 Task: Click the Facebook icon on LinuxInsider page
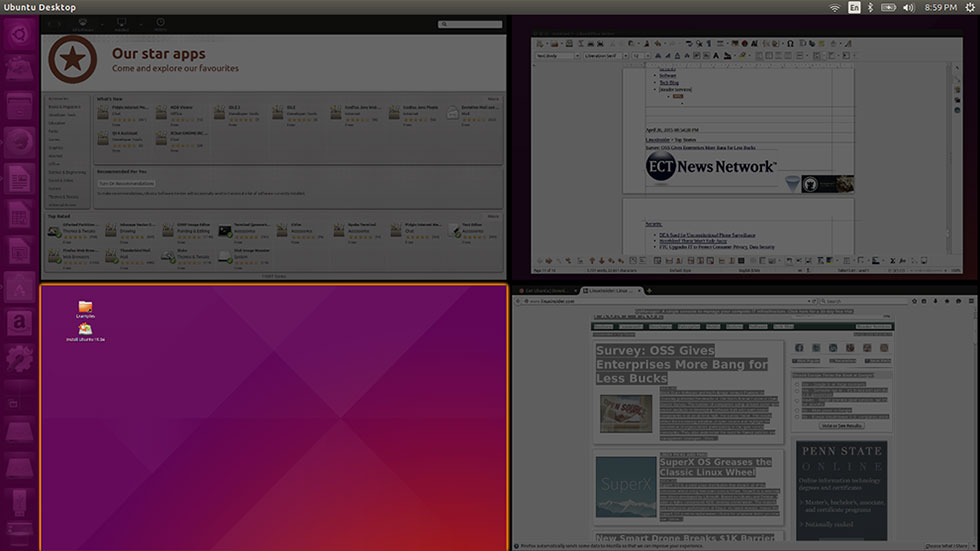(x=799, y=348)
